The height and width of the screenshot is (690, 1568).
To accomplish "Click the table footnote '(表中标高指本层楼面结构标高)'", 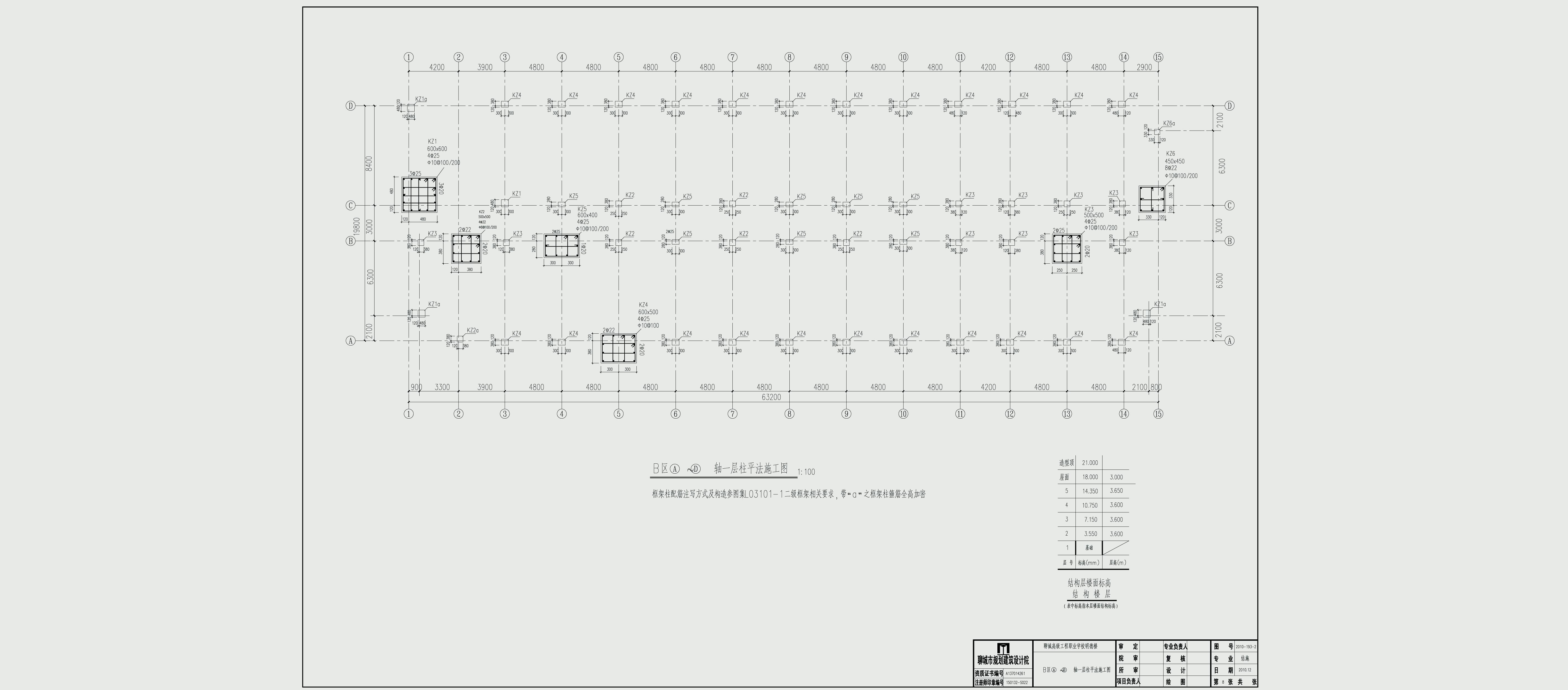I will pyautogui.click(x=1091, y=606).
